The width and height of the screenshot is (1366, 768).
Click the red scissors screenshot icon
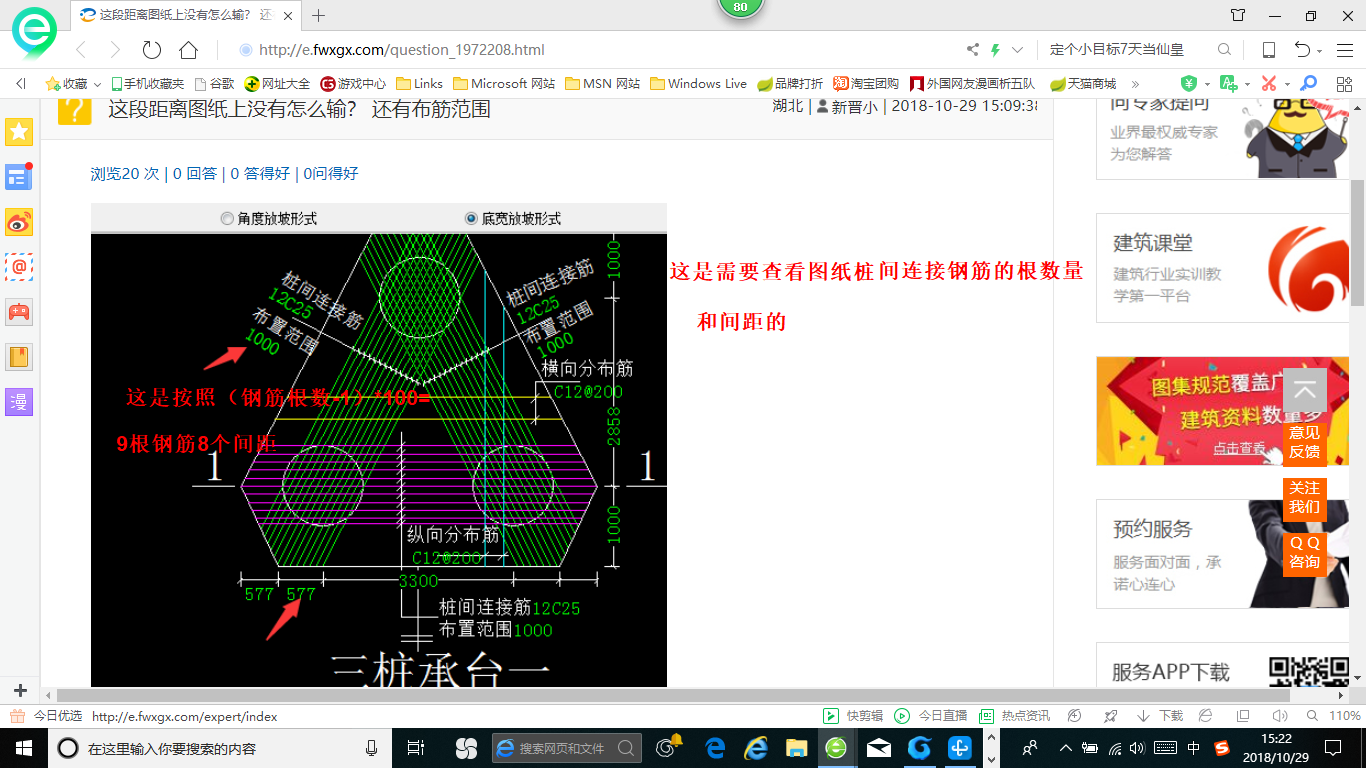pos(1268,84)
